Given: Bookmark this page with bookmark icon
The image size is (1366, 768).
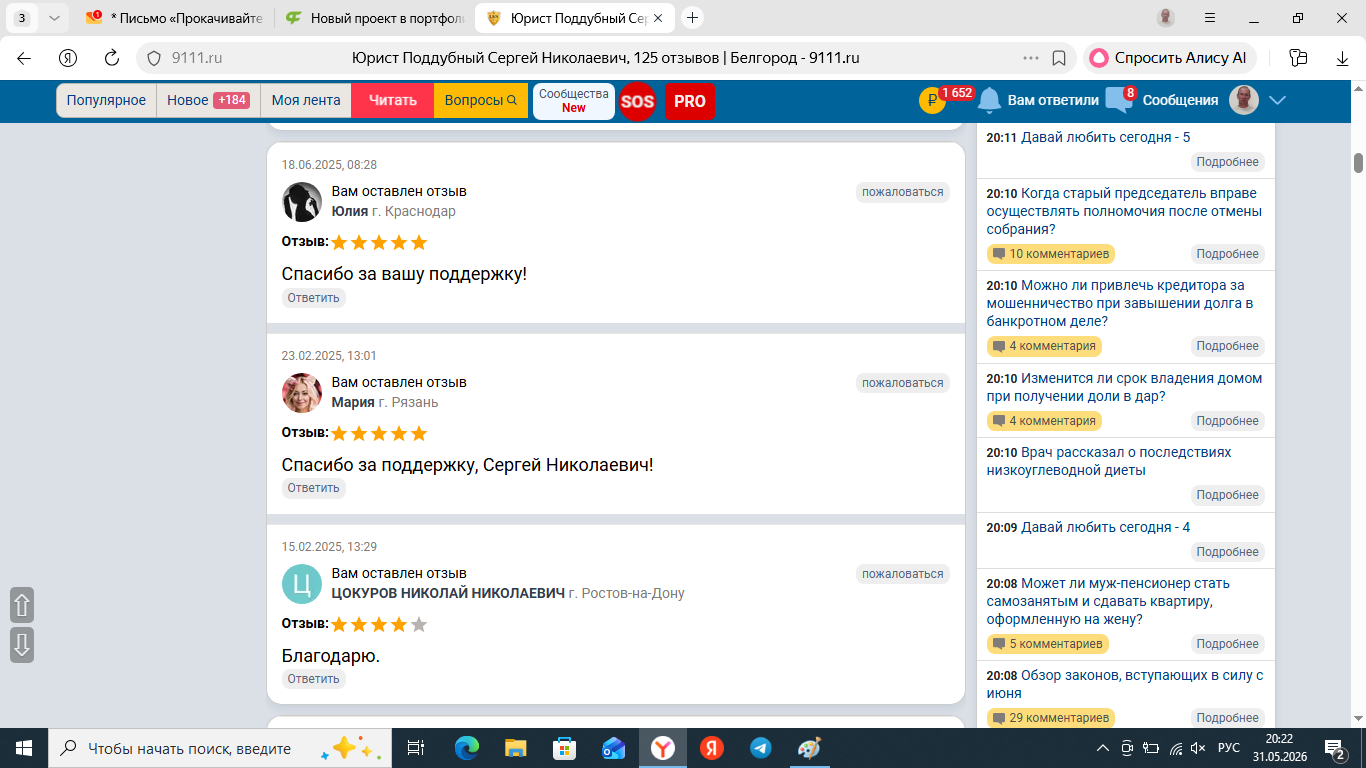Looking at the screenshot, I should coord(1059,58).
